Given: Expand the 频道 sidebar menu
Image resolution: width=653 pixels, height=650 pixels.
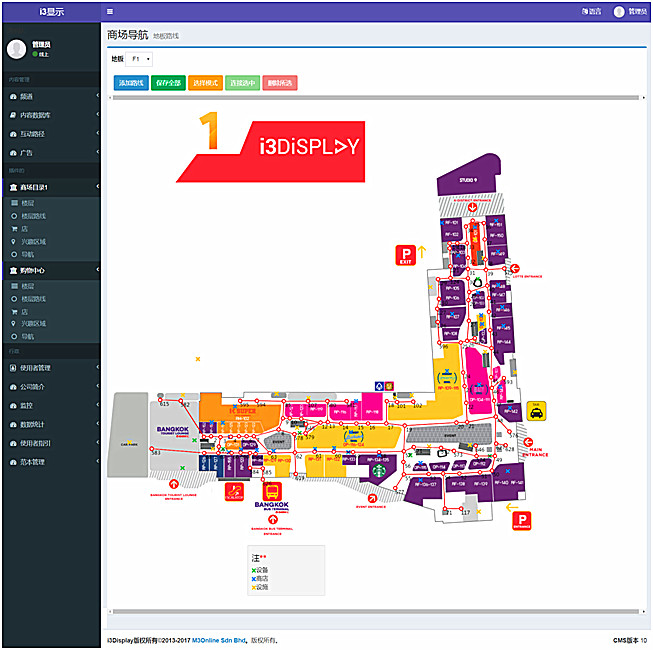Looking at the screenshot, I should (50, 96).
